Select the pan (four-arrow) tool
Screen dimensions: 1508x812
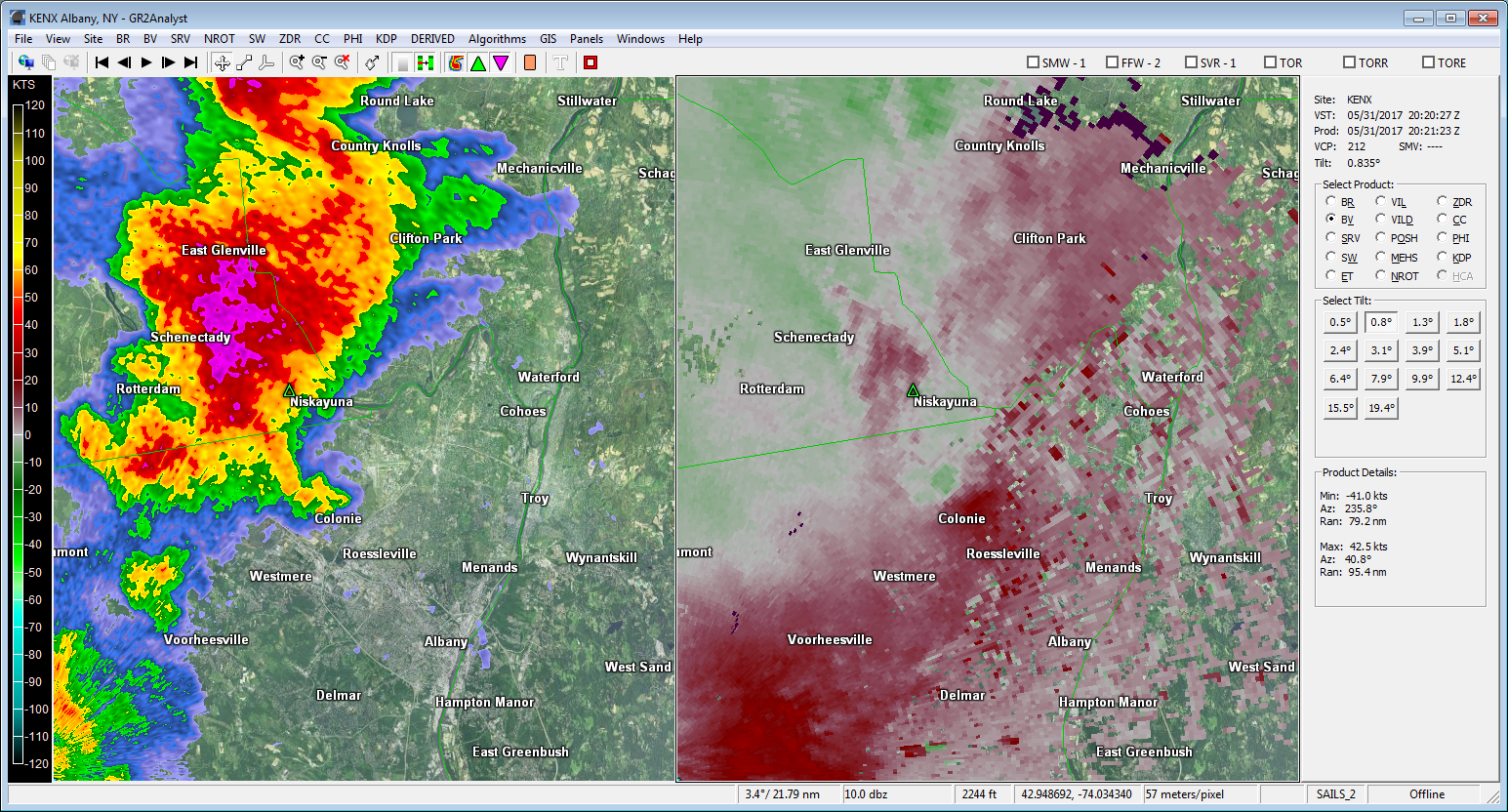tap(223, 62)
